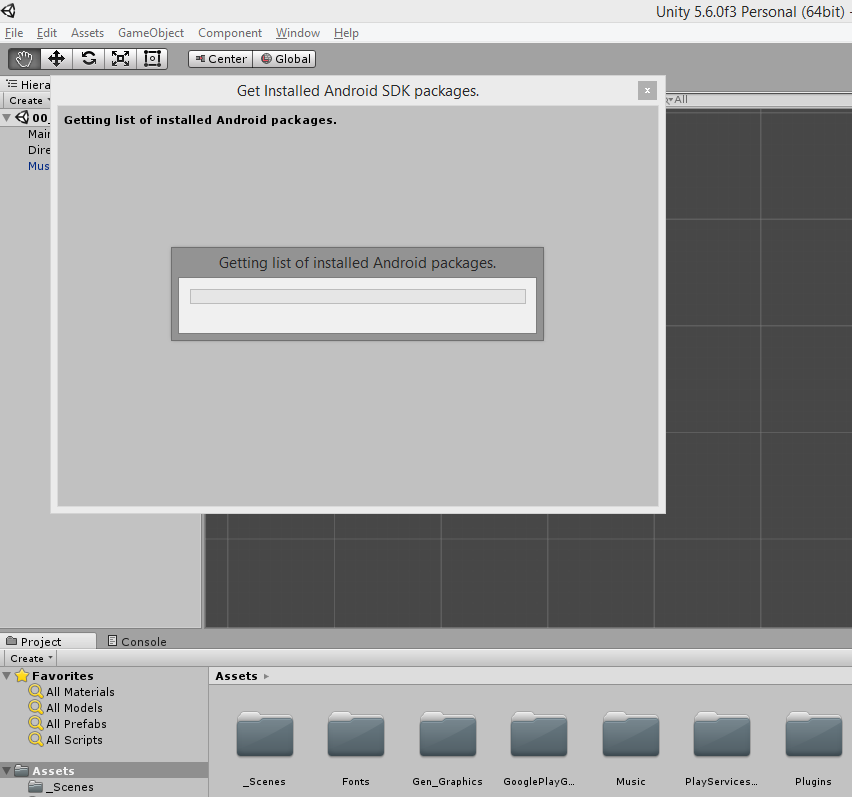Select the Hierarchy panel tab
Image resolution: width=852 pixels, height=797 pixels.
pyautogui.click(x=28, y=84)
